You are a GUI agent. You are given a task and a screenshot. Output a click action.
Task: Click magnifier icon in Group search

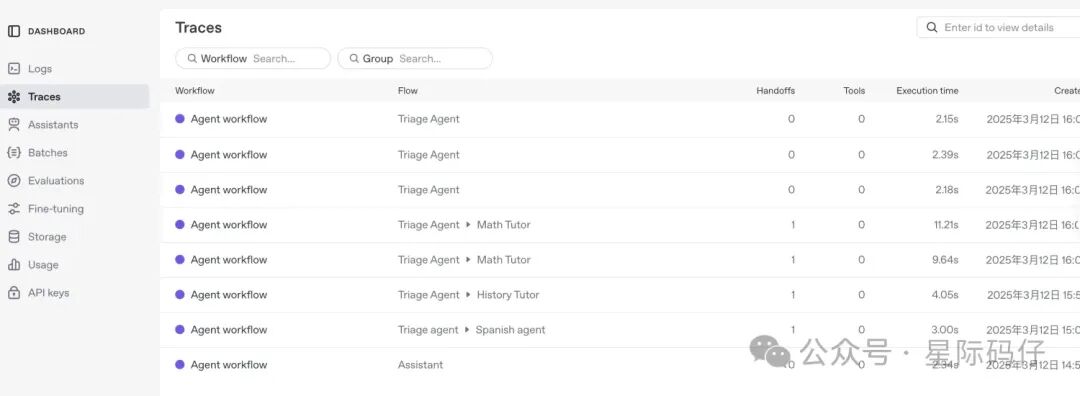click(x=354, y=59)
